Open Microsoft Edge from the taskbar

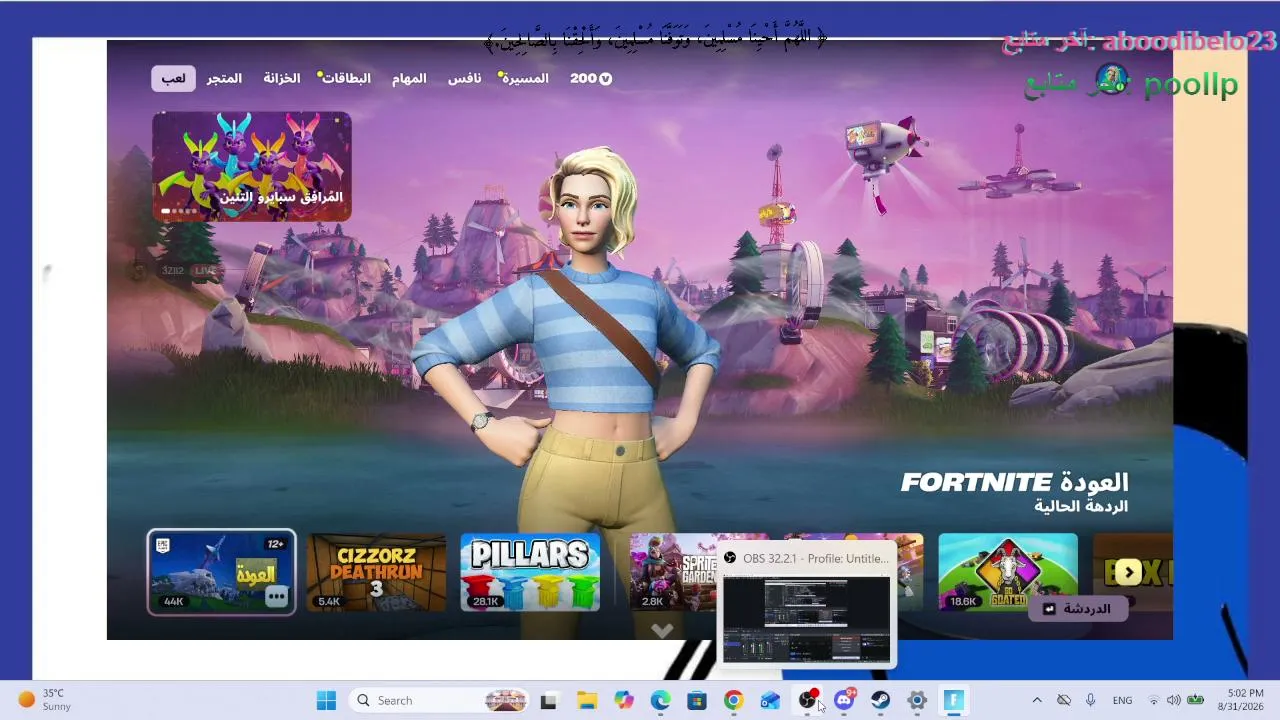tap(660, 700)
